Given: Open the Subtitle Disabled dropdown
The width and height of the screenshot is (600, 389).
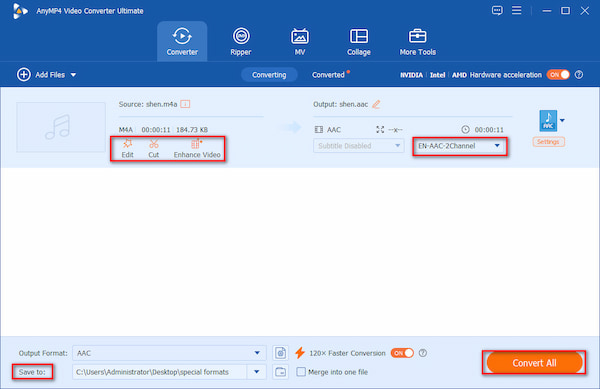Looking at the screenshot, I should click(359, 146).
